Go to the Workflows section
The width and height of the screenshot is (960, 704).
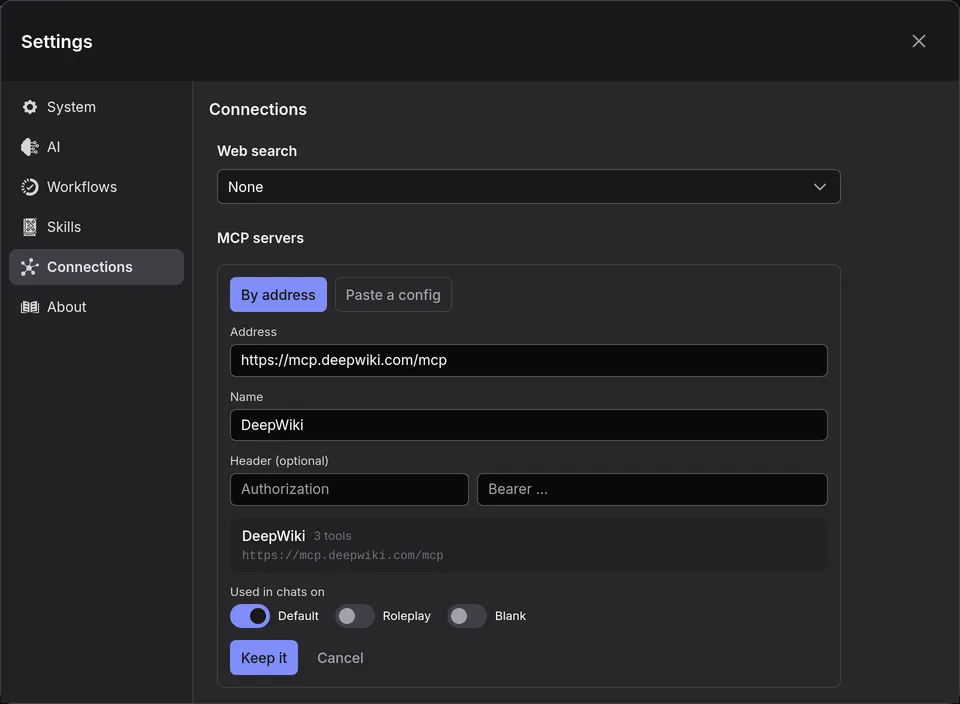click(x=96, y=187)
